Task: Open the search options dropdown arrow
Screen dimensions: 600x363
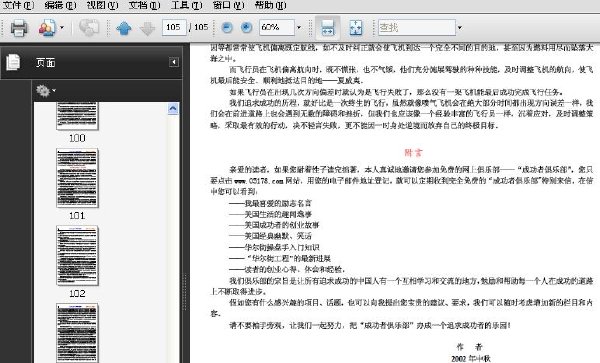Action: (x=460, y=28)
